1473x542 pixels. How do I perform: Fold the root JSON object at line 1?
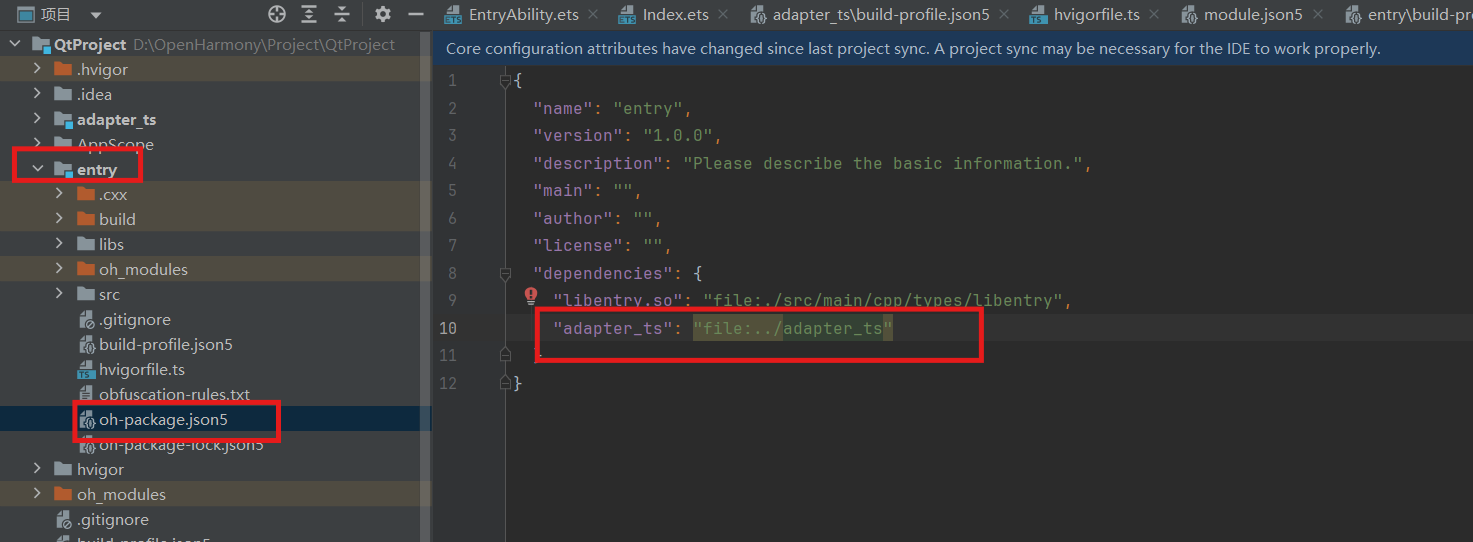click(506, 81)
